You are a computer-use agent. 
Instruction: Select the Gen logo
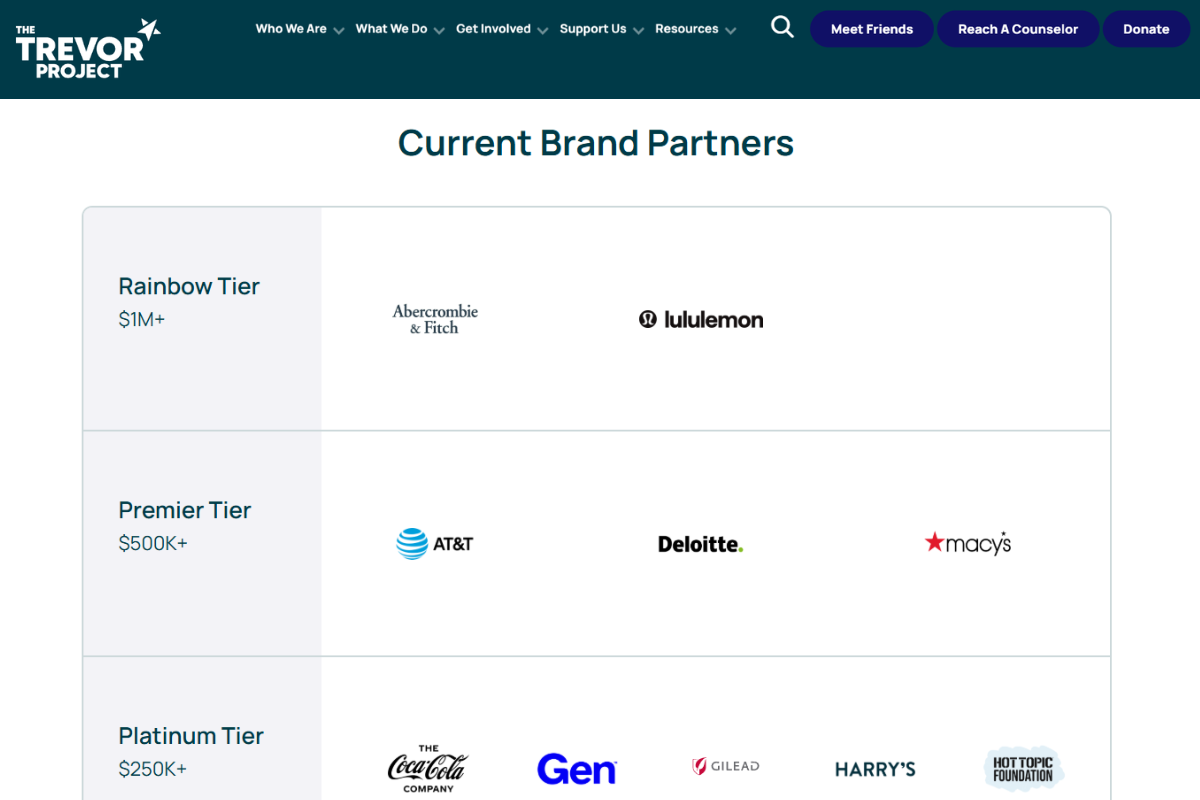click(x=577, y=768)
